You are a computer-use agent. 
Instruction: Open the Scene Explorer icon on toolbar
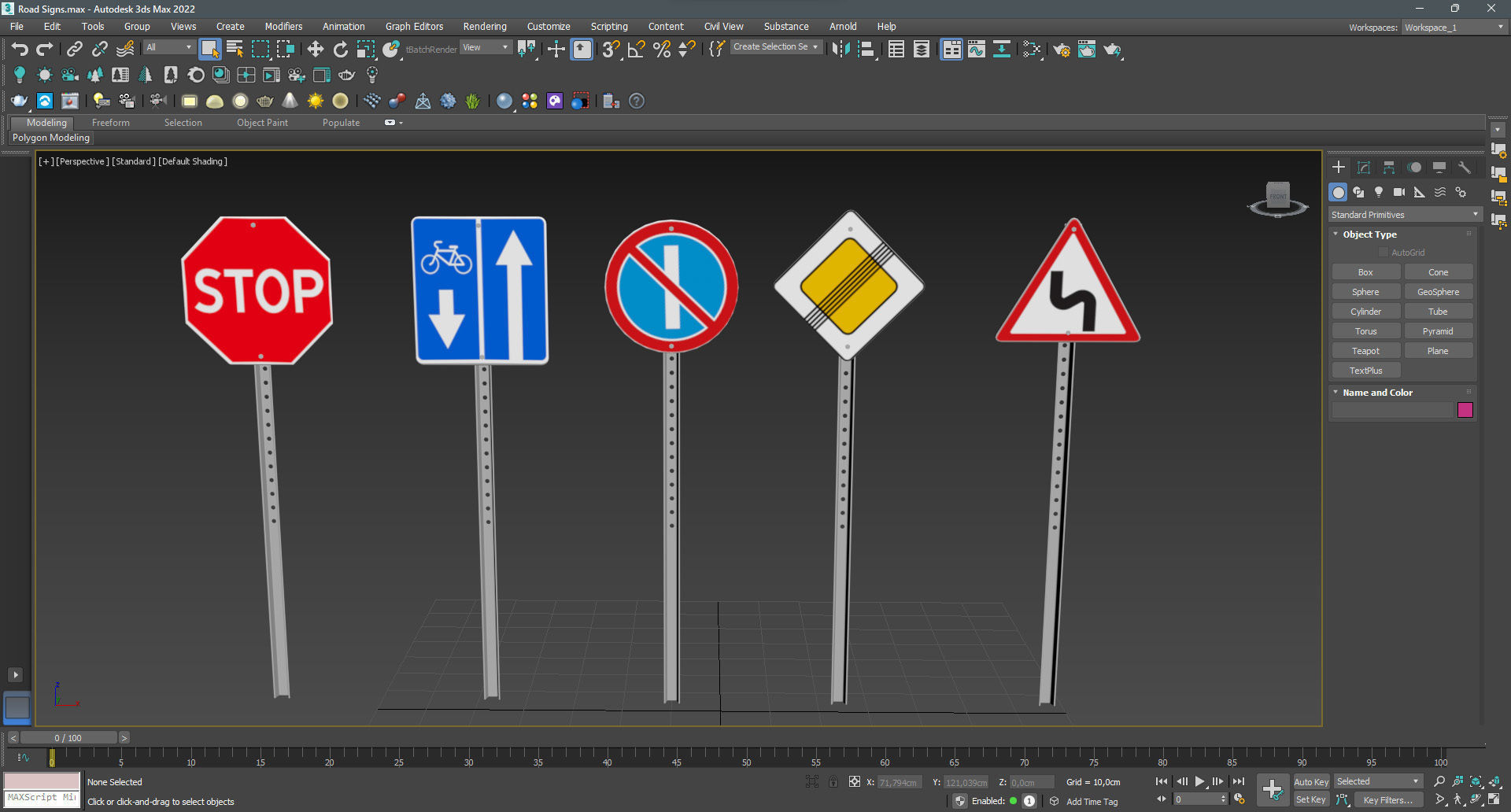pyautogui.click(x=896, y=49)
